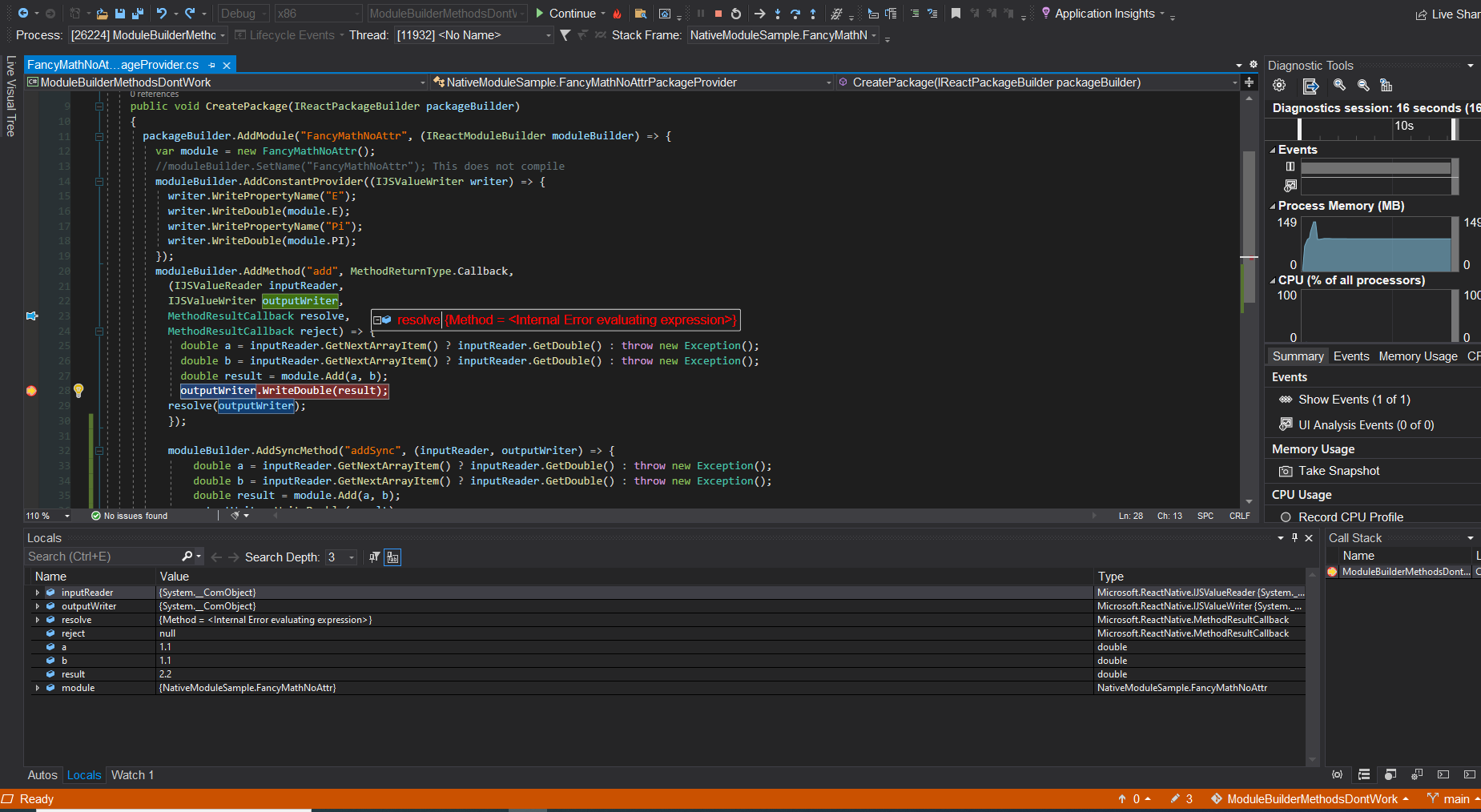Click the lightbulb quick actions icon
1481x812 pixels.
(x=78, y=390)
